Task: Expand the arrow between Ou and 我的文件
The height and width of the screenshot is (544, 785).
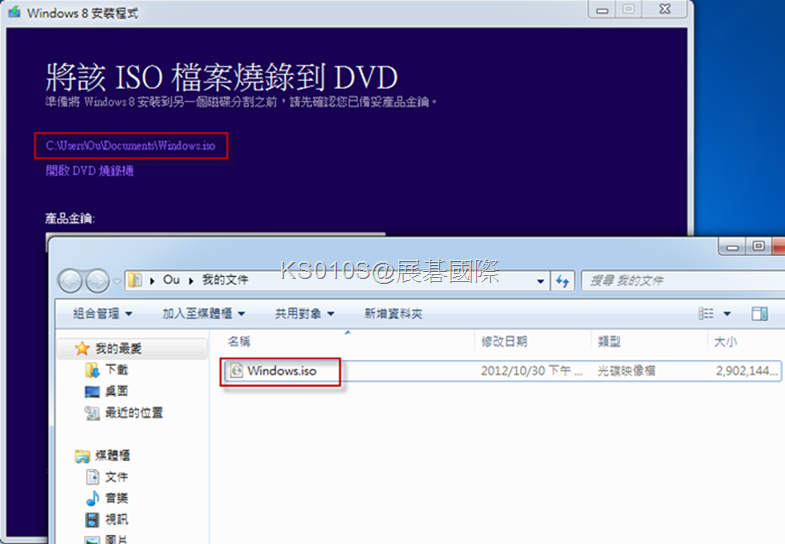Action: (191, 281)
